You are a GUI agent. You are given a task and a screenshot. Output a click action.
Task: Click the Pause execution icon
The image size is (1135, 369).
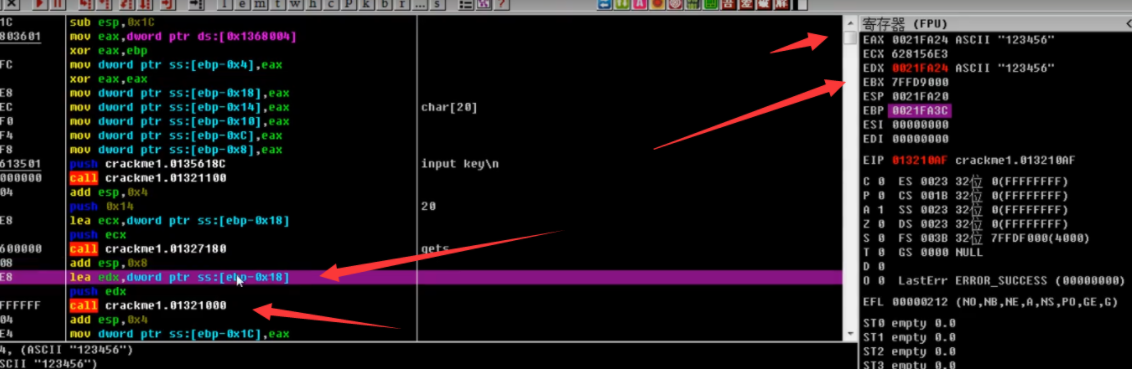(58, 4)
